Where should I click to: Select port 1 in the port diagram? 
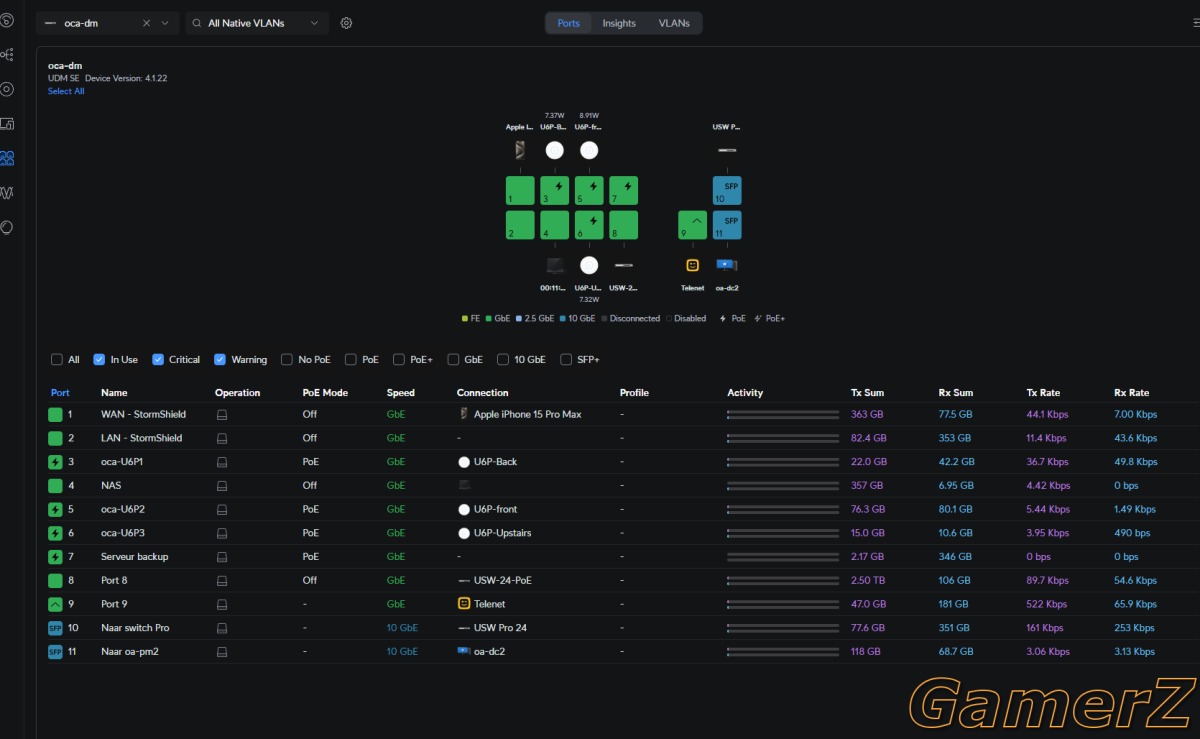[520, 190]
